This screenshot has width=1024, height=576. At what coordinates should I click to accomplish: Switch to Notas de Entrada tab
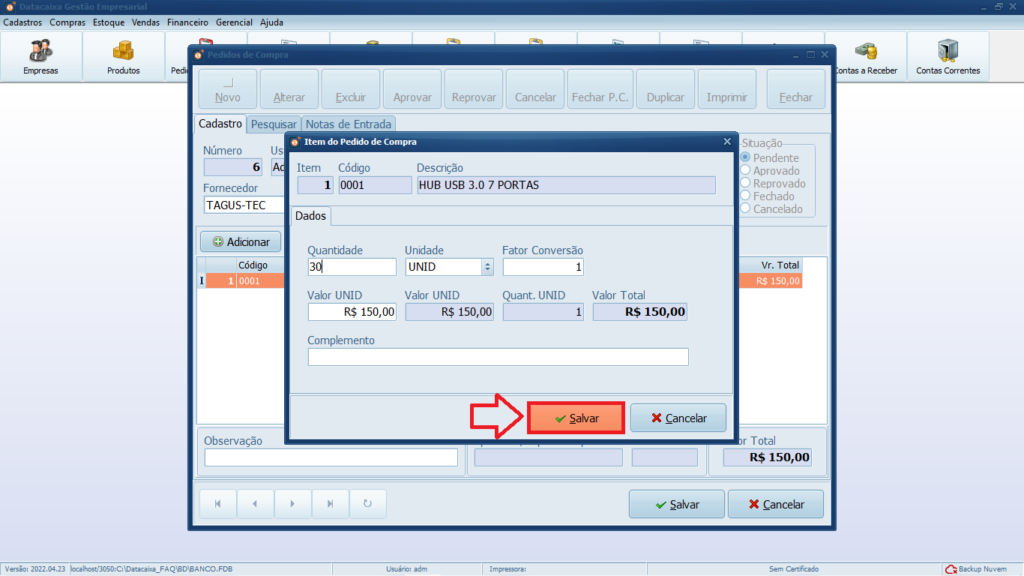coord(349,124)
